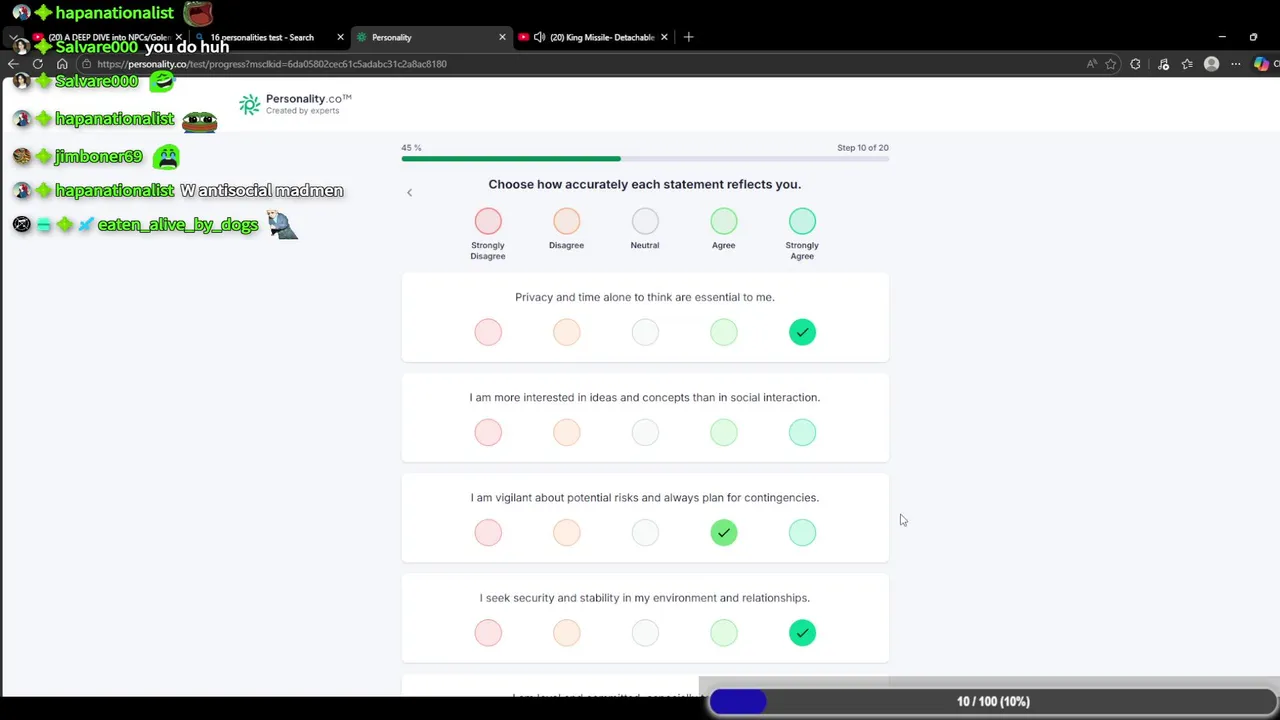The height and width of the screenshot is (720, 1280).
Task: Select Strongly Agree for ideas and concepts
Action: [802, 432]
